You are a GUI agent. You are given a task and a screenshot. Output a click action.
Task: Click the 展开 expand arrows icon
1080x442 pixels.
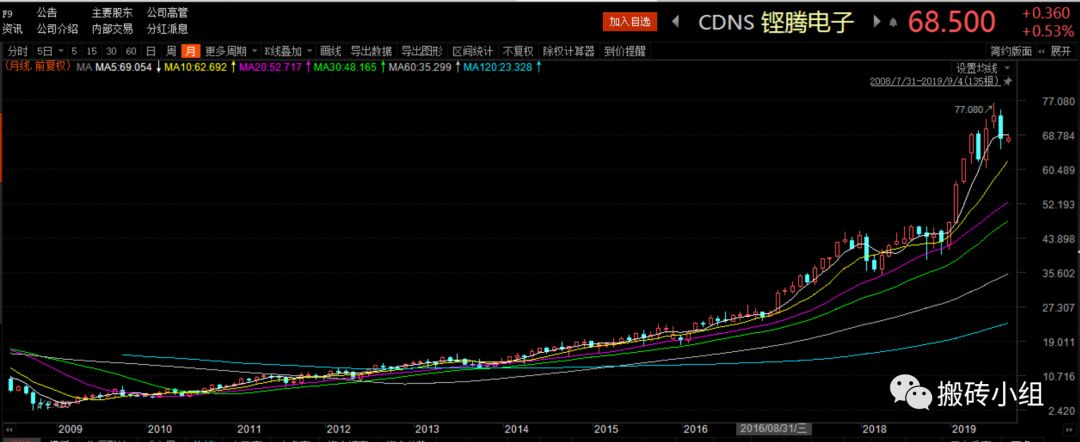(x=1040, y=51)
